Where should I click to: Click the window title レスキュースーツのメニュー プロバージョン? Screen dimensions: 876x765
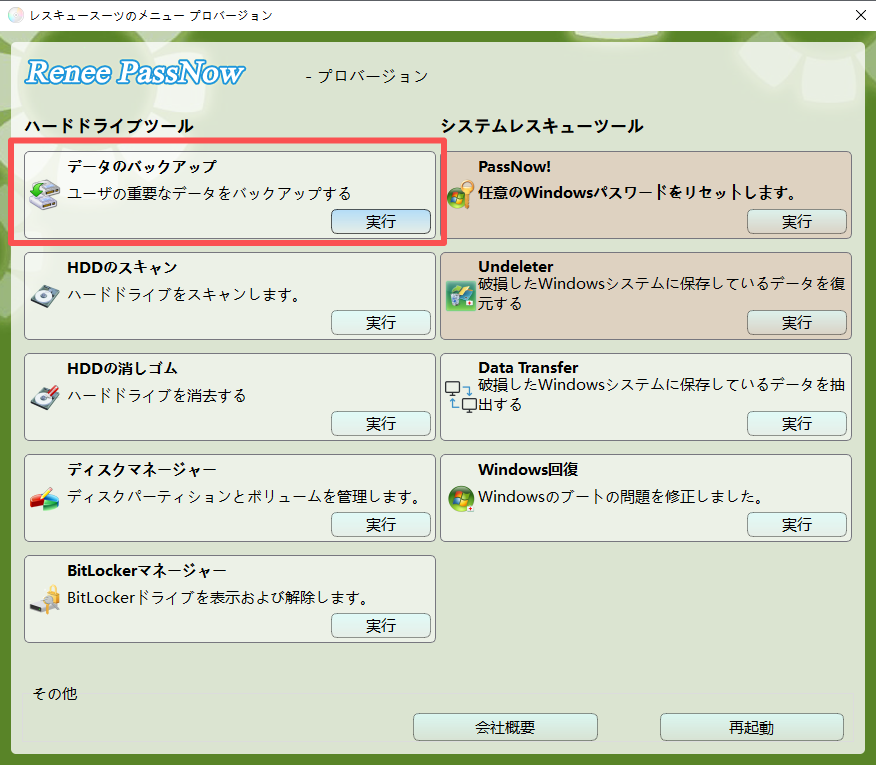pyautogui.click(x=151, y=16)
